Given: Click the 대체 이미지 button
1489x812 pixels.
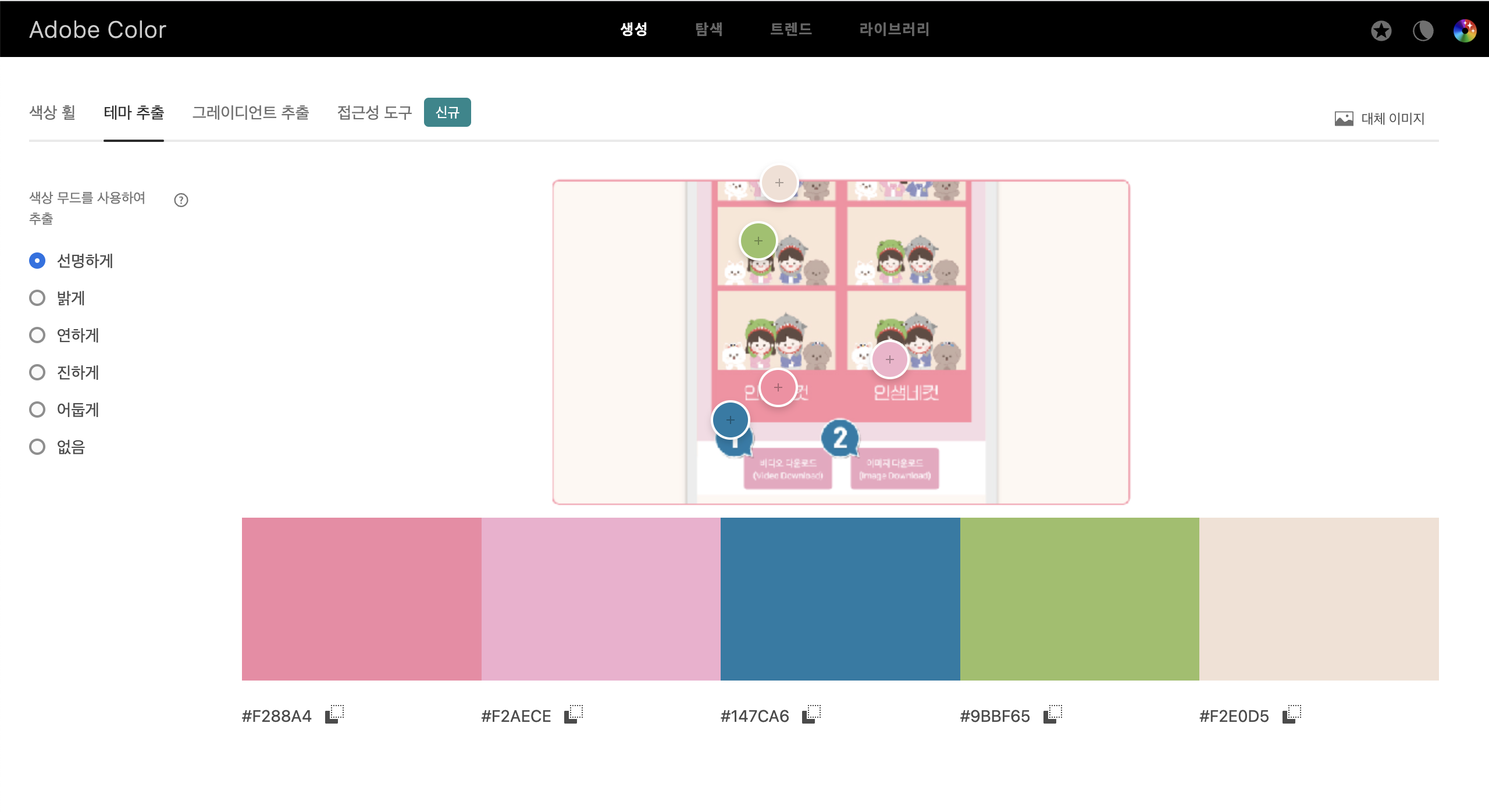Looking at the screenshot, I should [x=1380, y=119].
